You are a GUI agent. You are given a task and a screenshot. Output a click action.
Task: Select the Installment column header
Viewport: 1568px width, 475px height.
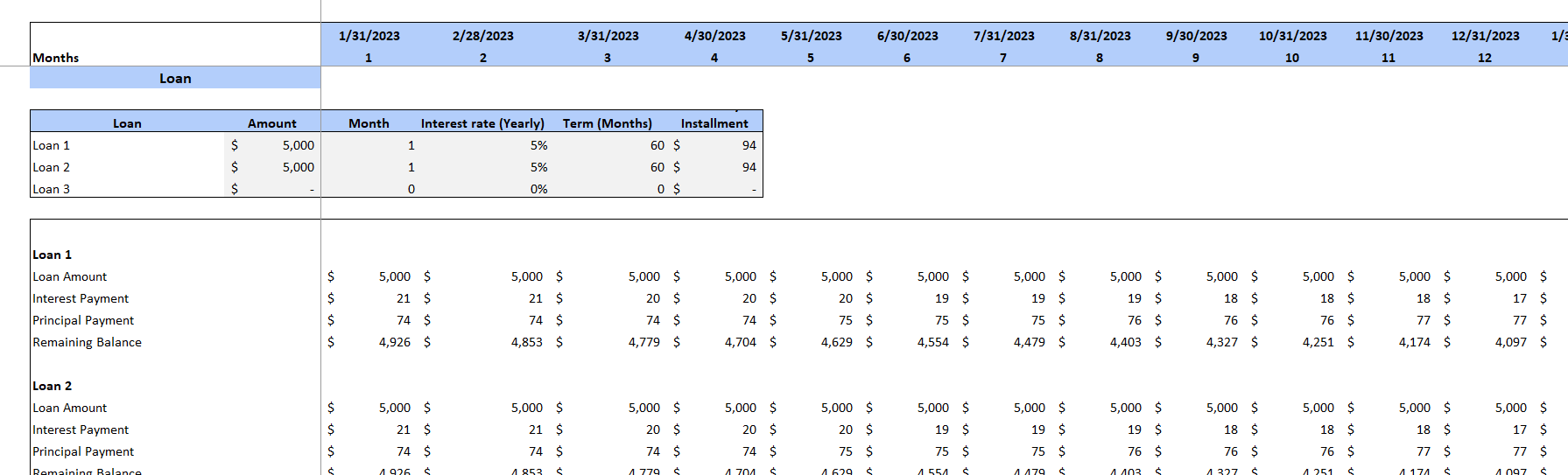tap(714, 123)
